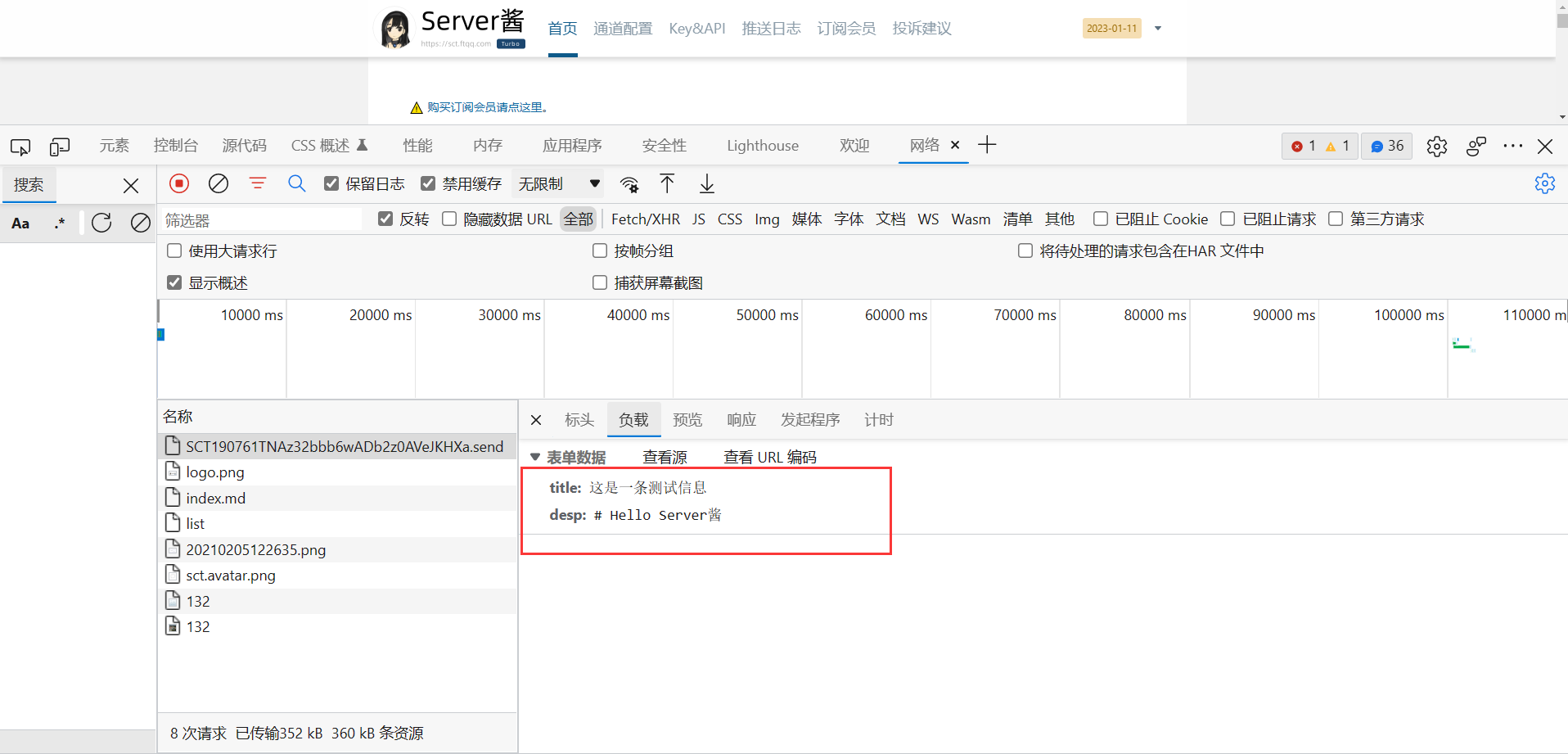Select the sct.avatar.png request row
This screenshot has height=754, width=1568.
pos(337,575)
